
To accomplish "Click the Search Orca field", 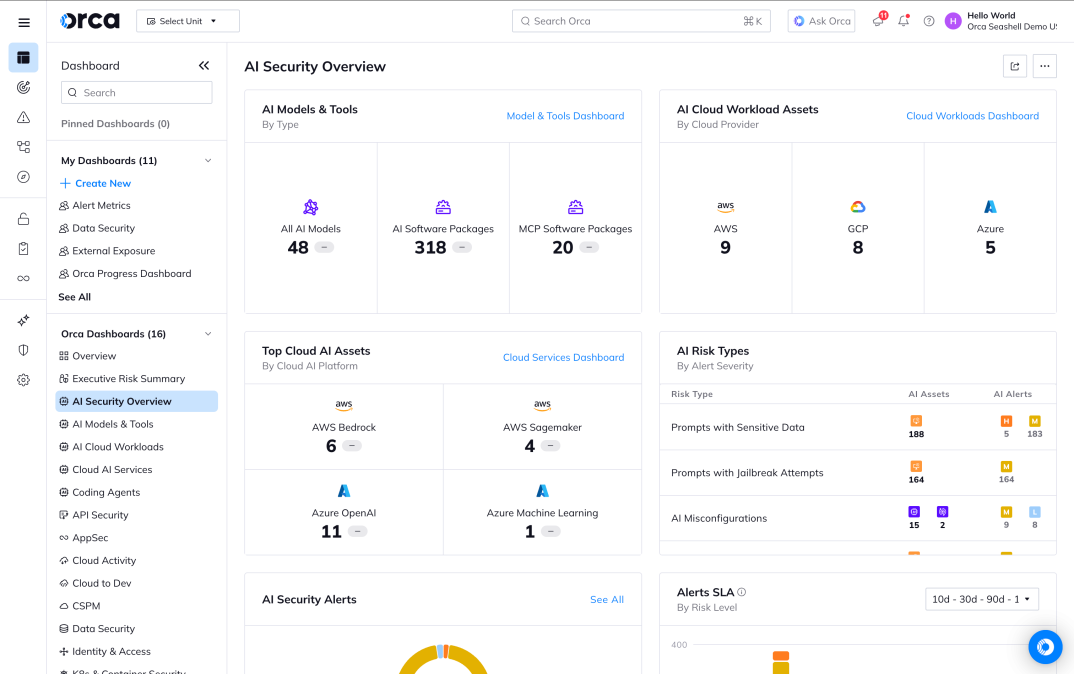I will [x=640, y=21].
